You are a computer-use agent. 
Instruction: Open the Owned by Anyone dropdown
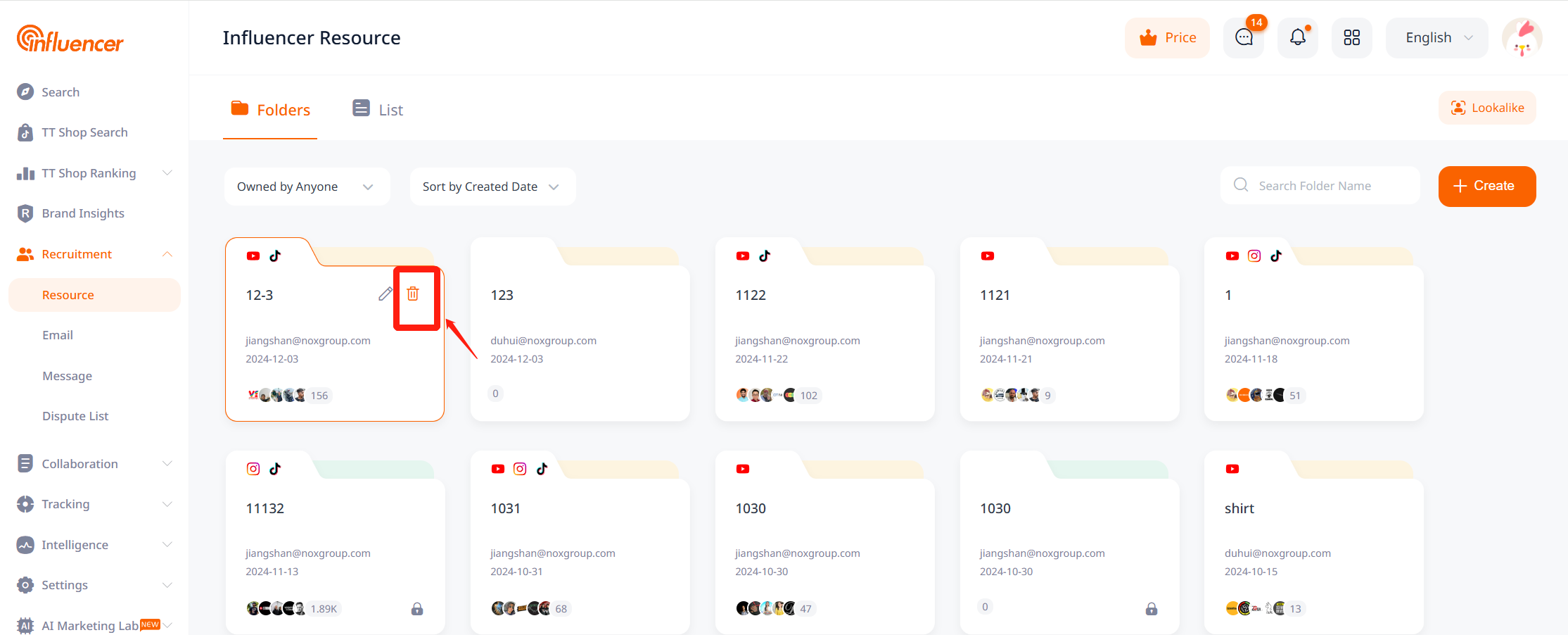(307, 187)
